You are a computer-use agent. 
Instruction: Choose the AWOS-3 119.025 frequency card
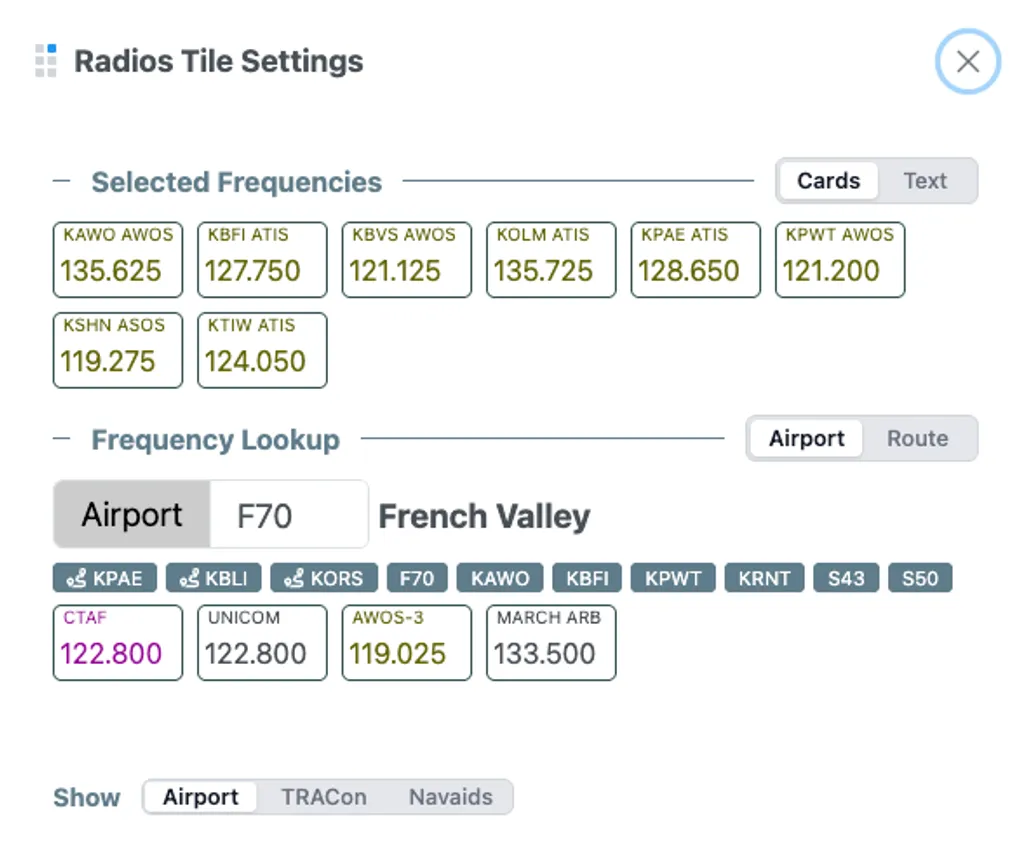coord(406,643)
